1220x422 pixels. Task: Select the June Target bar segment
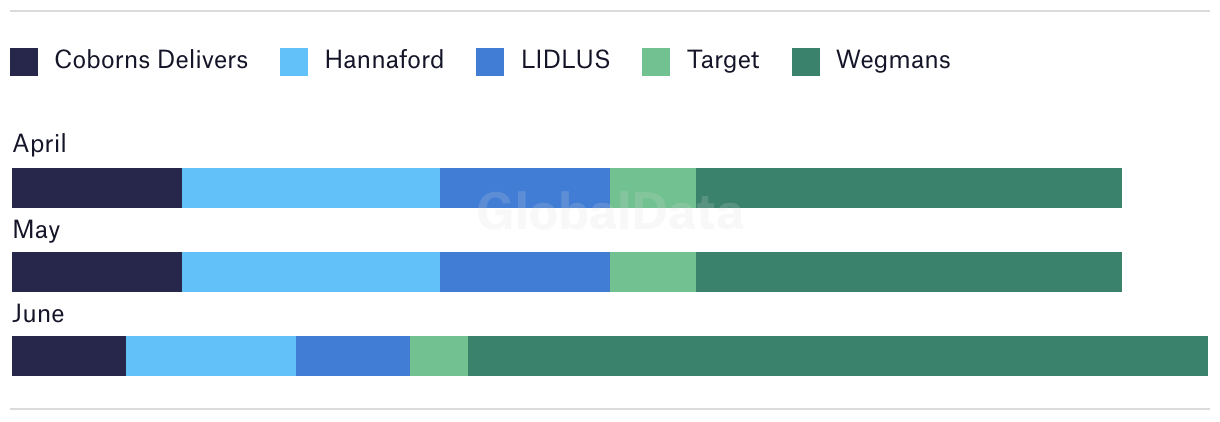[x=439, y=356]
